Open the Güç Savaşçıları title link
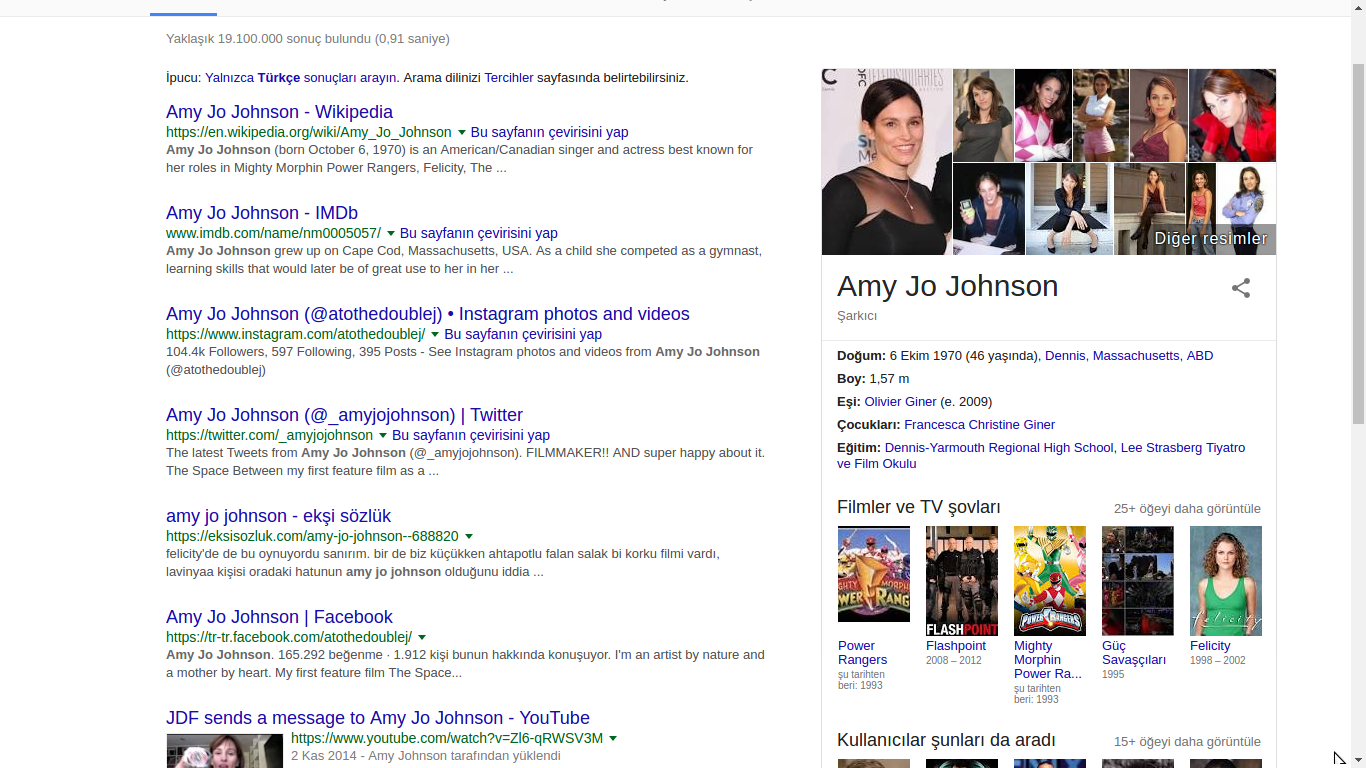 1134,653
